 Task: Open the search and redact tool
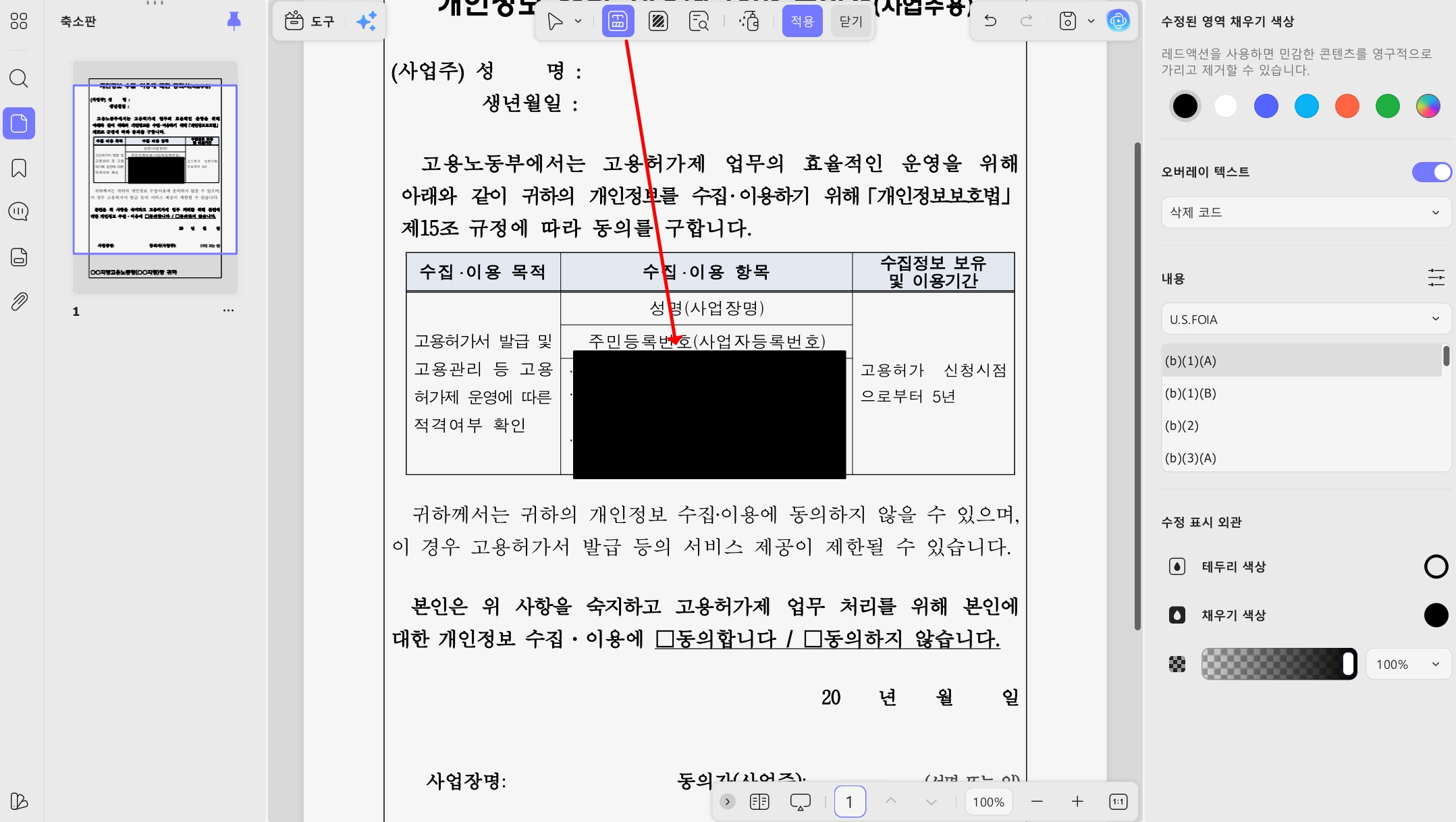699,22
